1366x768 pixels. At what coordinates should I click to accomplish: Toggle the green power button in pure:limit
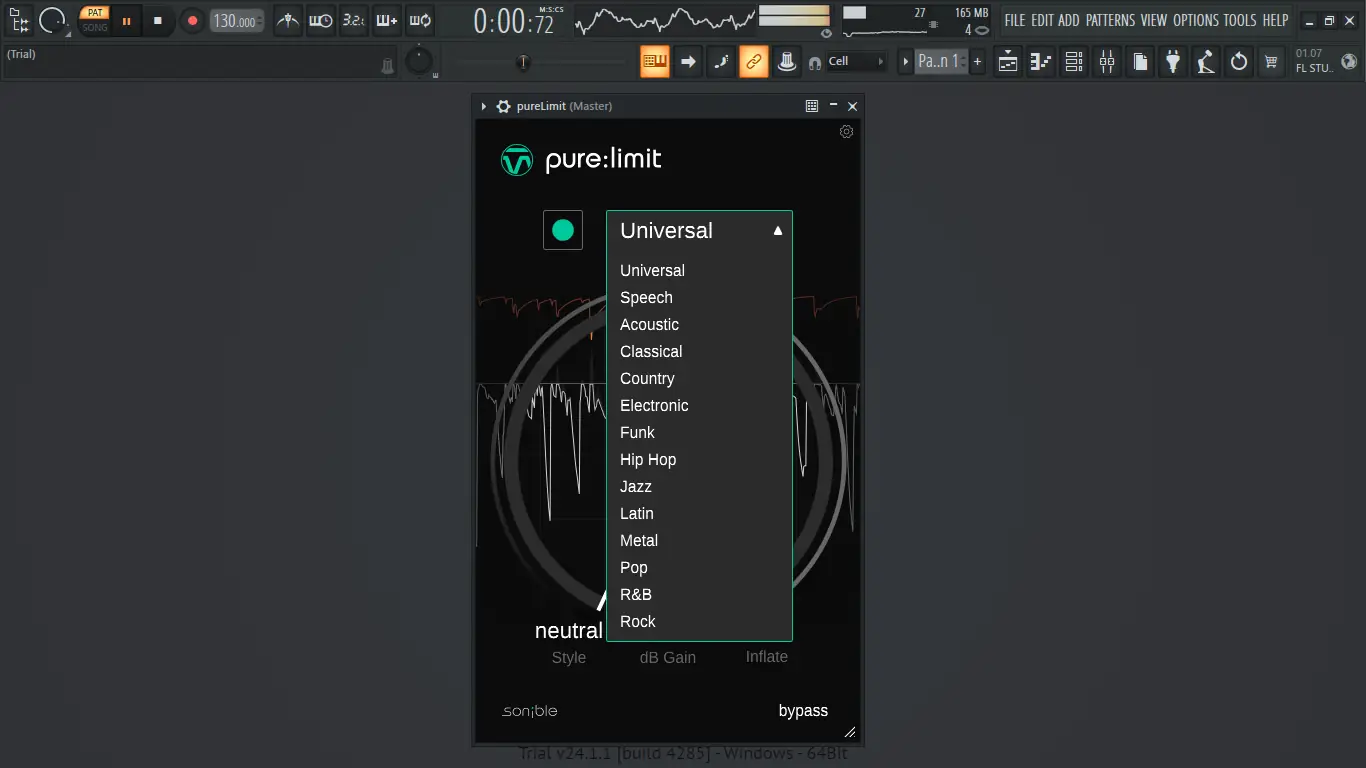[x=563, y=230]
